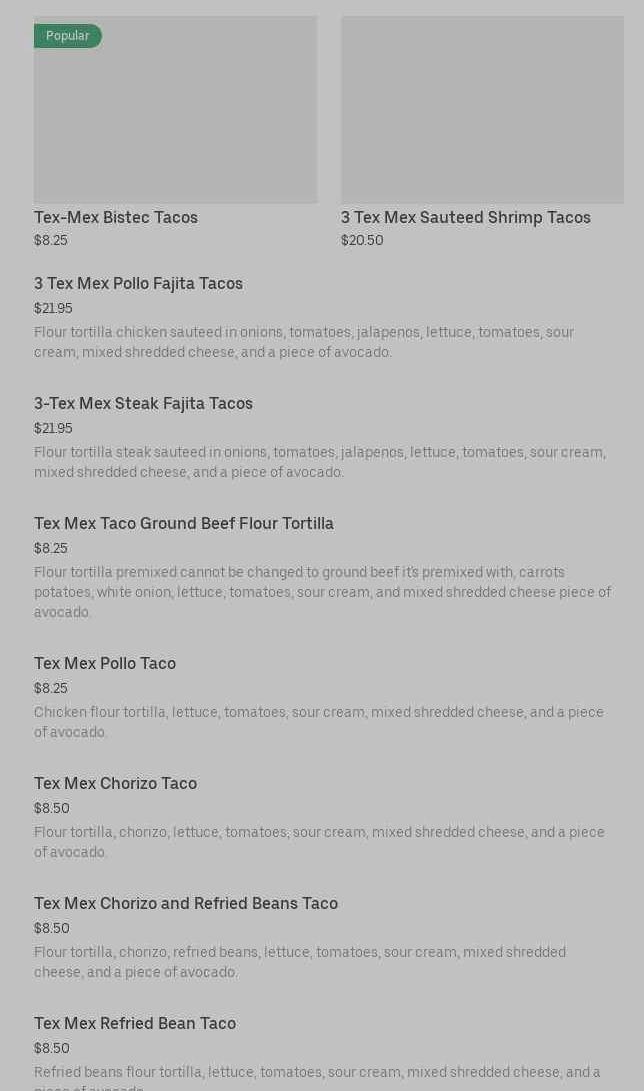Viewport: 644px width, 1091px height.
Task: Open the Tex Mex Refried Bean Taco item
Action: [x=135, y=1024]
